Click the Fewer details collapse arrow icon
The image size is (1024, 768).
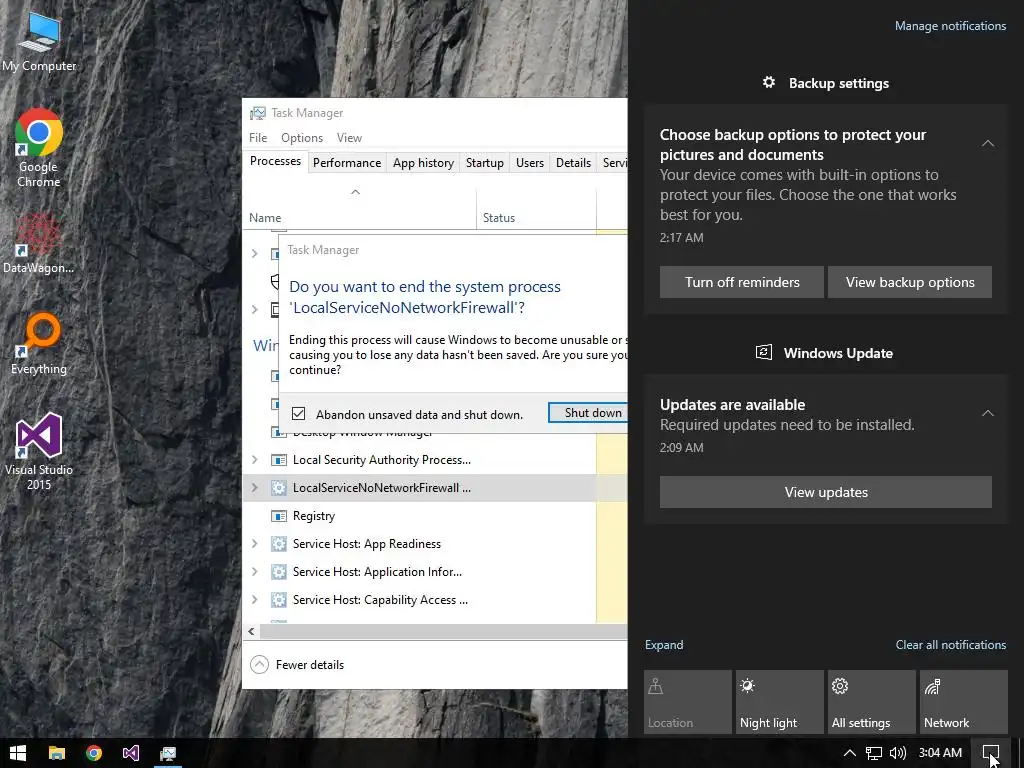pyautogui.click(x=259, y=665)
